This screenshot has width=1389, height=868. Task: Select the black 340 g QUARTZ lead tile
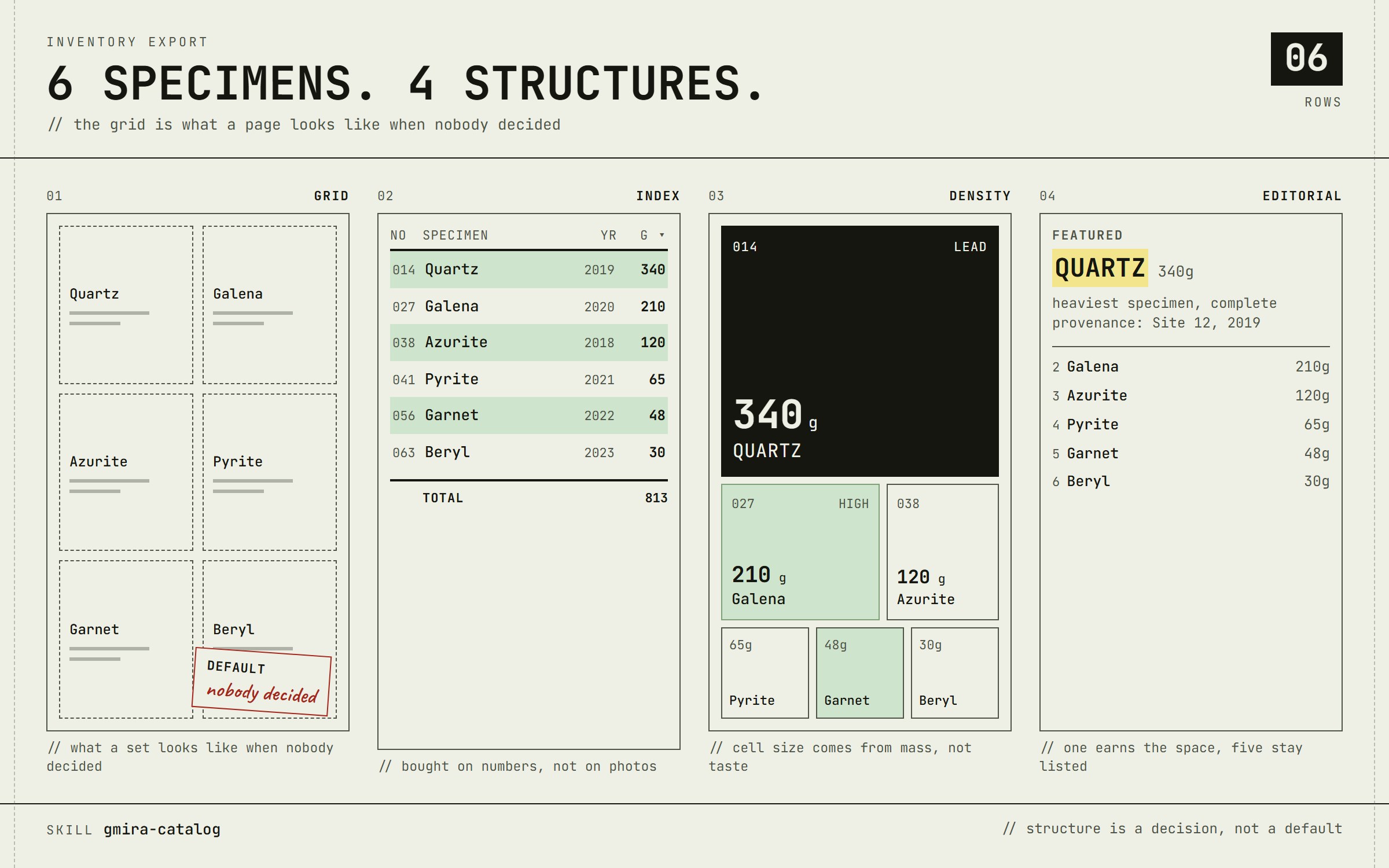pyautogui.click(x=859, y=351)
